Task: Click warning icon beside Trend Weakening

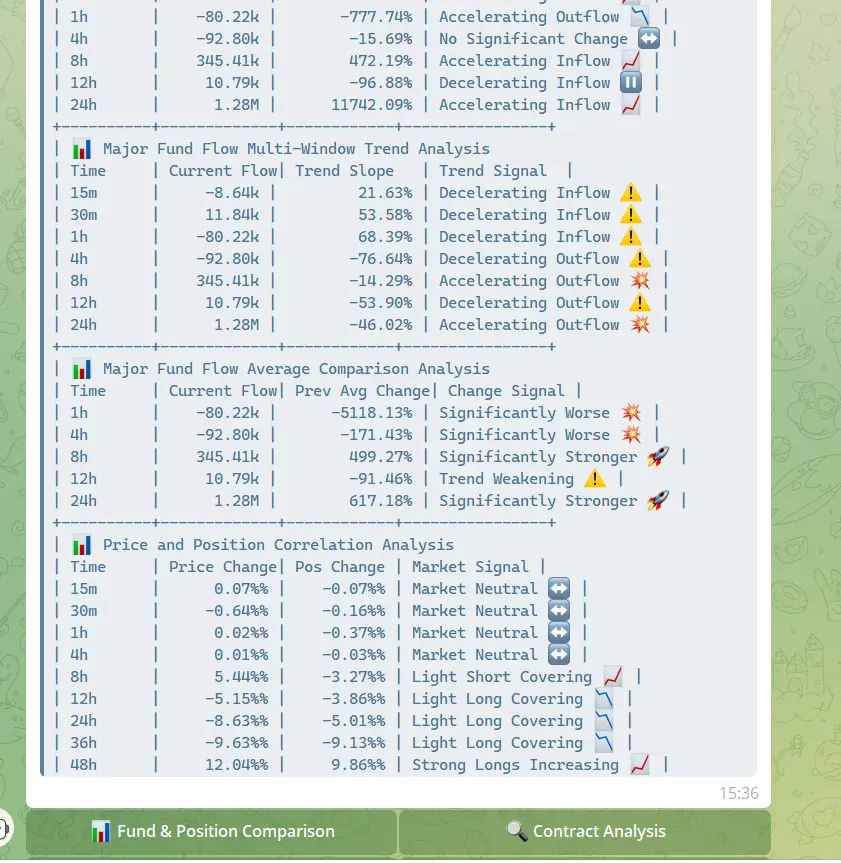Action: point(595,479)
